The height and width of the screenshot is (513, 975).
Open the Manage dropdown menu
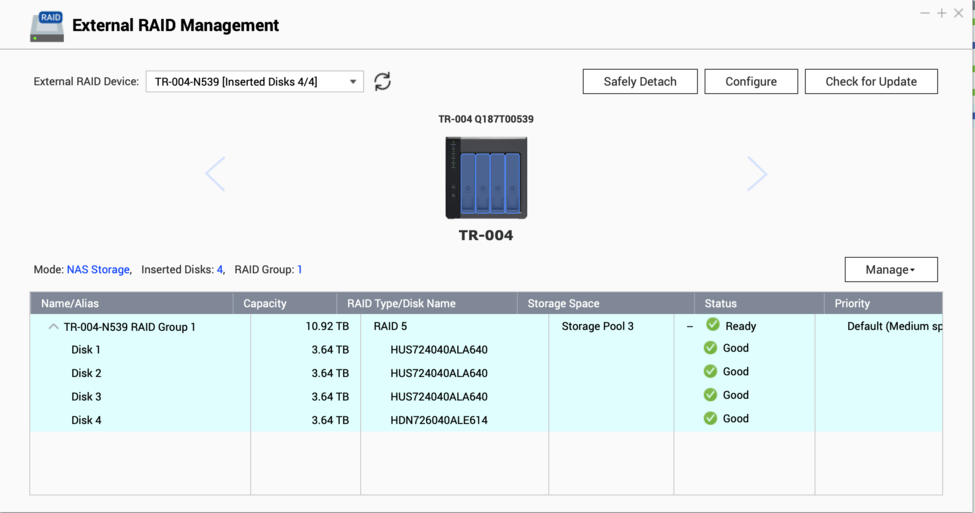[891, 269]
